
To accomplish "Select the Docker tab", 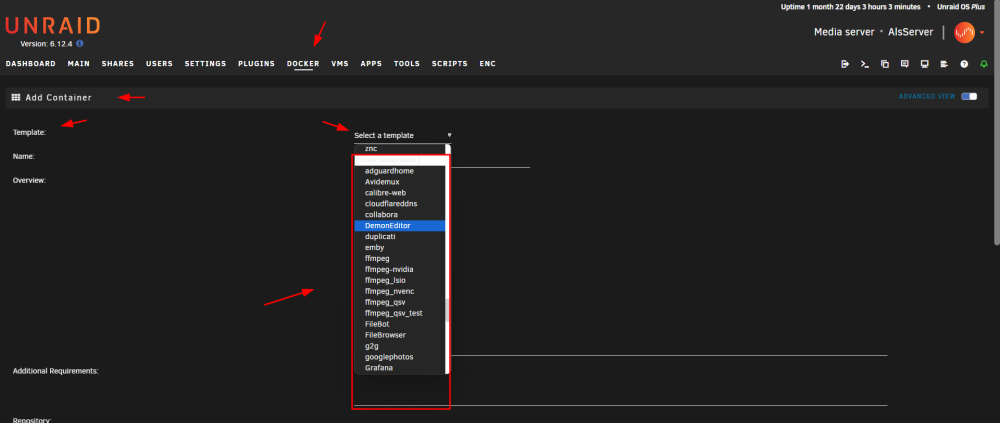I will point(303,64).
